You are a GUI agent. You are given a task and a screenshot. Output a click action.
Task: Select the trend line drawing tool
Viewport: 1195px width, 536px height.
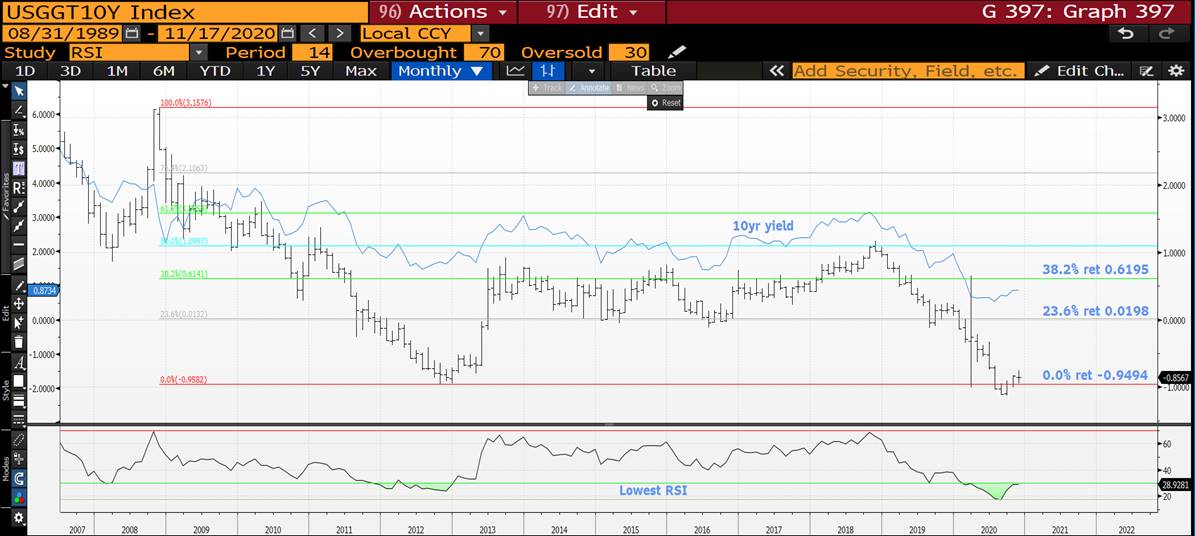tap(20, 109)
